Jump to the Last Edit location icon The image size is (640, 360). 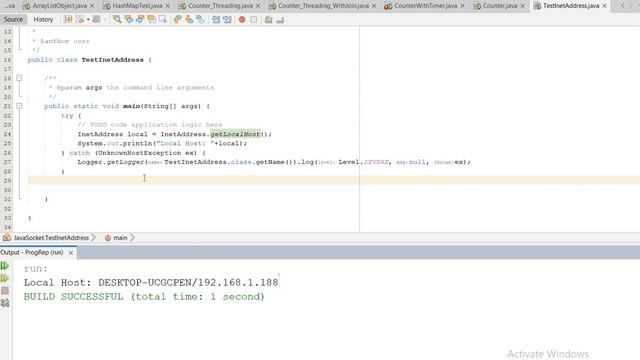click(68, 20)
